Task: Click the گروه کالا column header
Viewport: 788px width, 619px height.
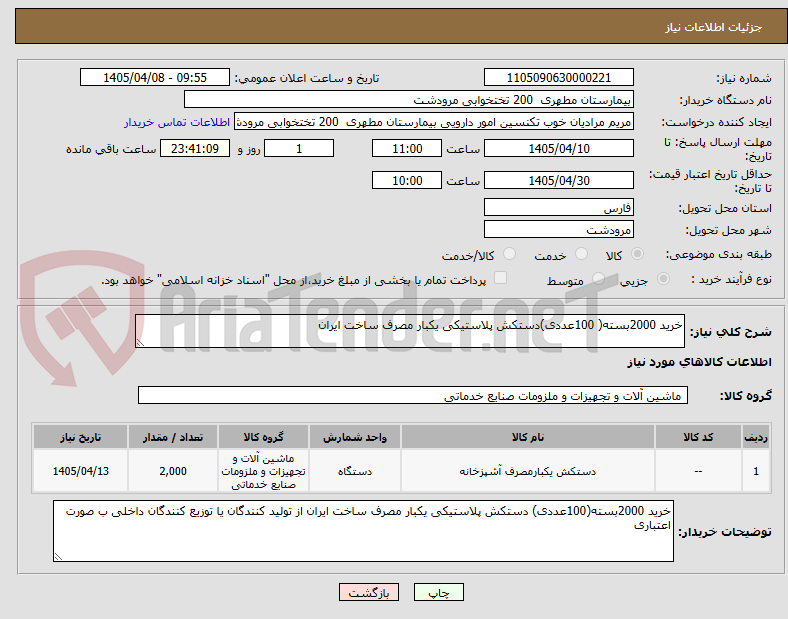Action: point(263,437)
